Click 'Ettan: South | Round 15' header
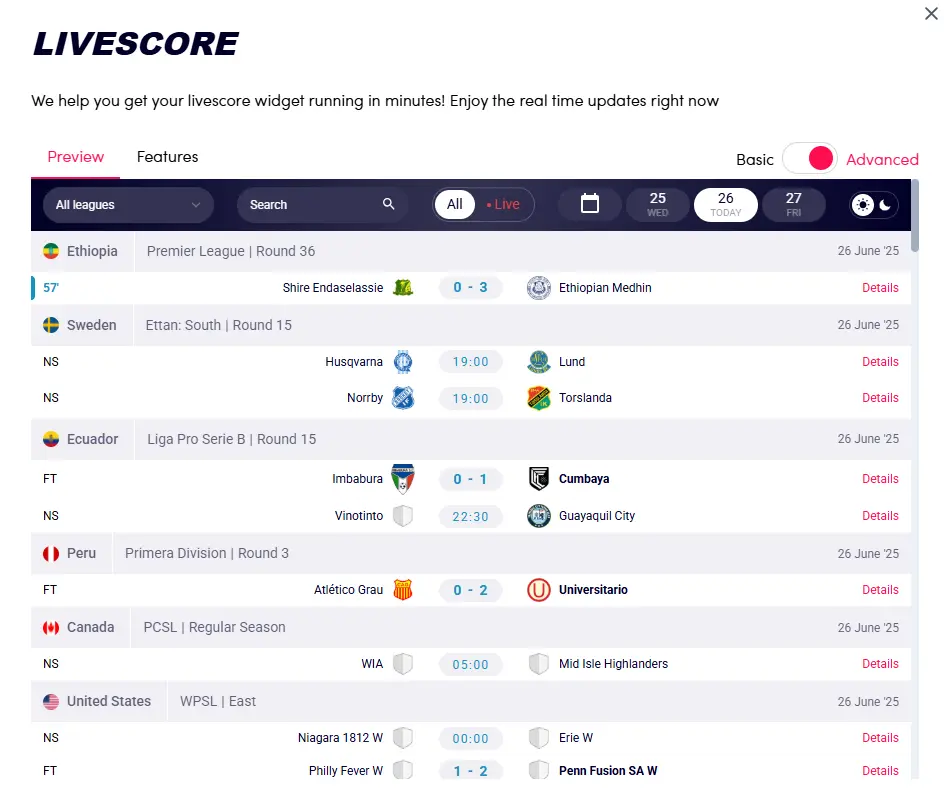 pos(219,325)
